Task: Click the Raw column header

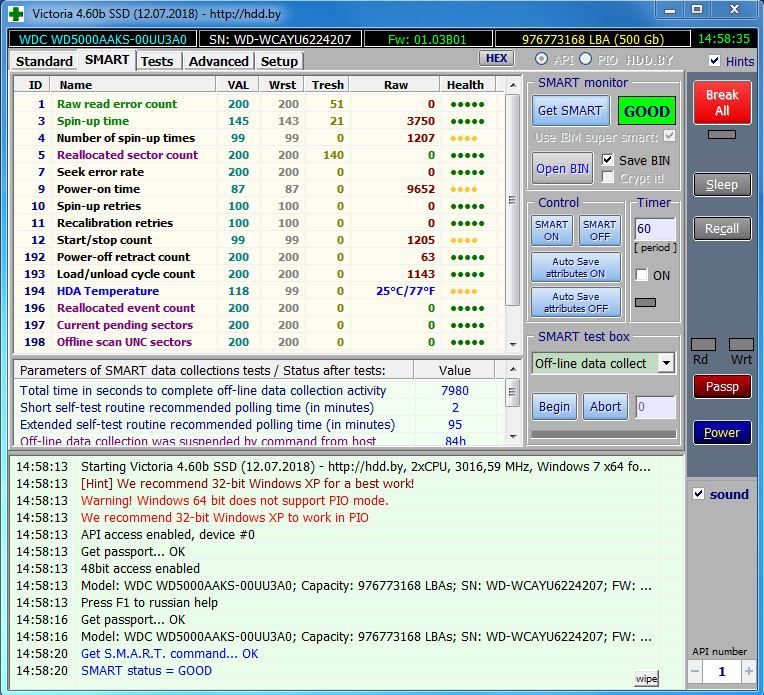Action: (395, 85)
